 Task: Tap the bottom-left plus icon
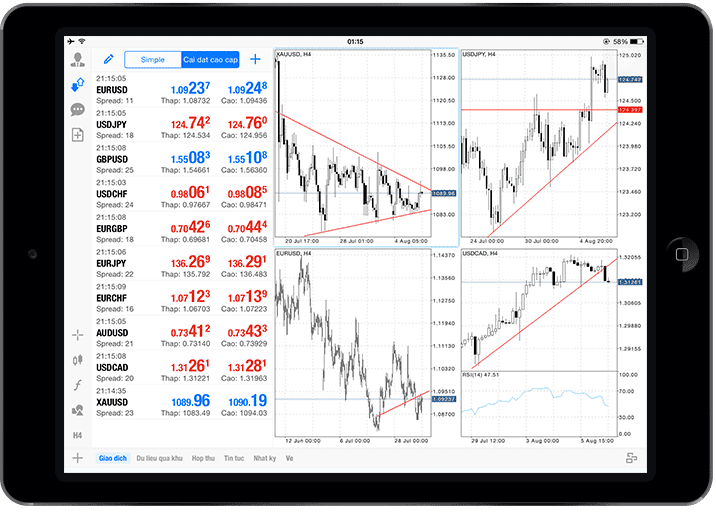(78, 458)
